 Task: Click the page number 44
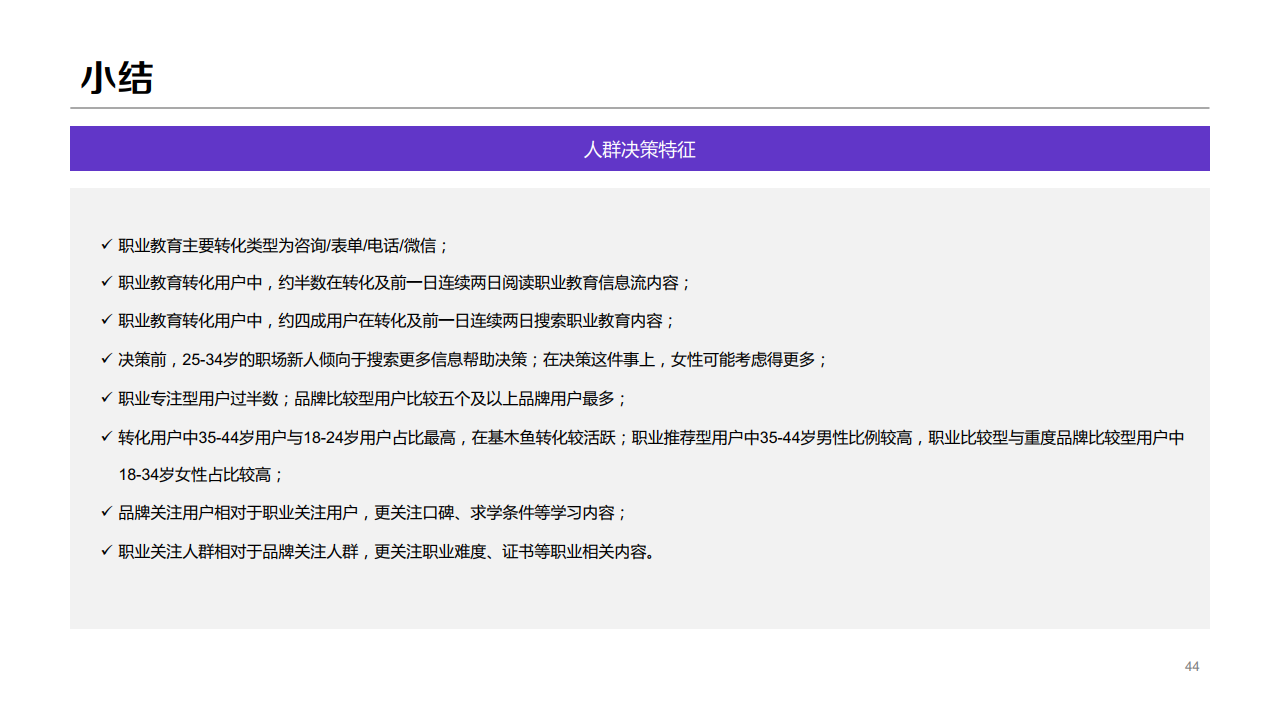[1190, 664]
